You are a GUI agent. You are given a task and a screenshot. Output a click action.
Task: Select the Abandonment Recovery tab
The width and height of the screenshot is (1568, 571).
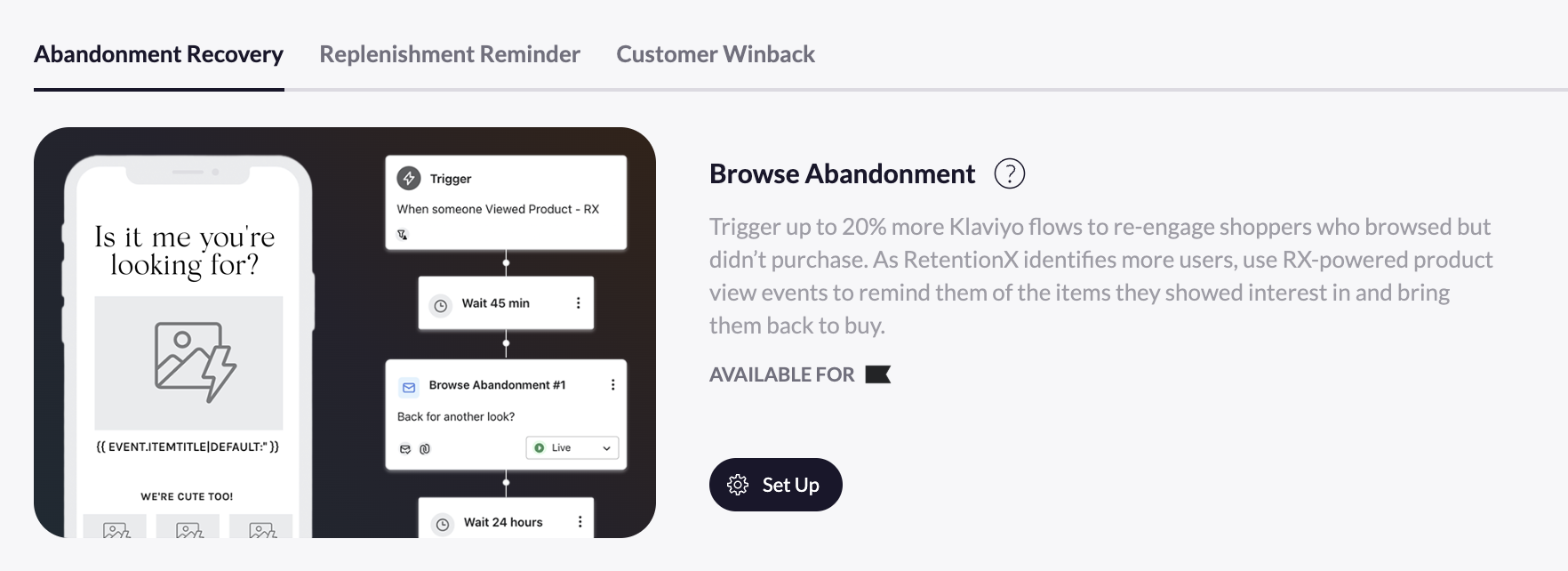(x=158, y=54)
